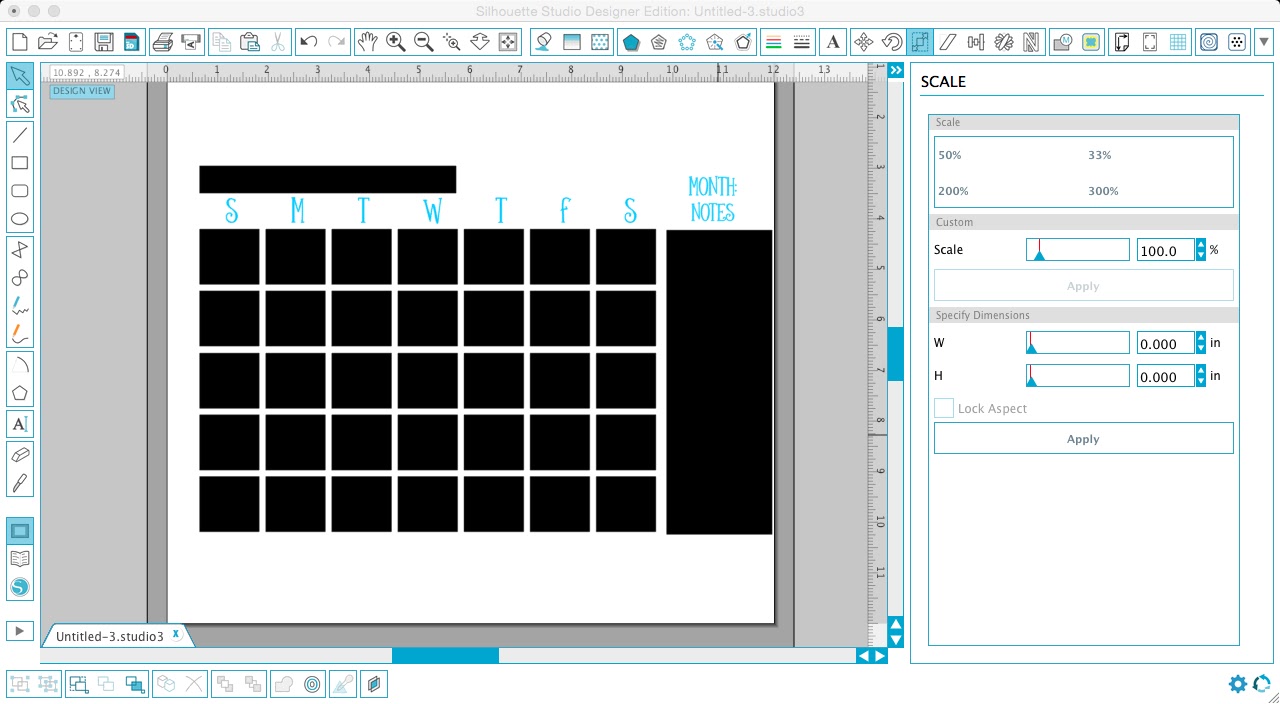Apply the 50% scale preset
Image resolution: width=1280 pixels, height=704 pixels.
point(950,155)
